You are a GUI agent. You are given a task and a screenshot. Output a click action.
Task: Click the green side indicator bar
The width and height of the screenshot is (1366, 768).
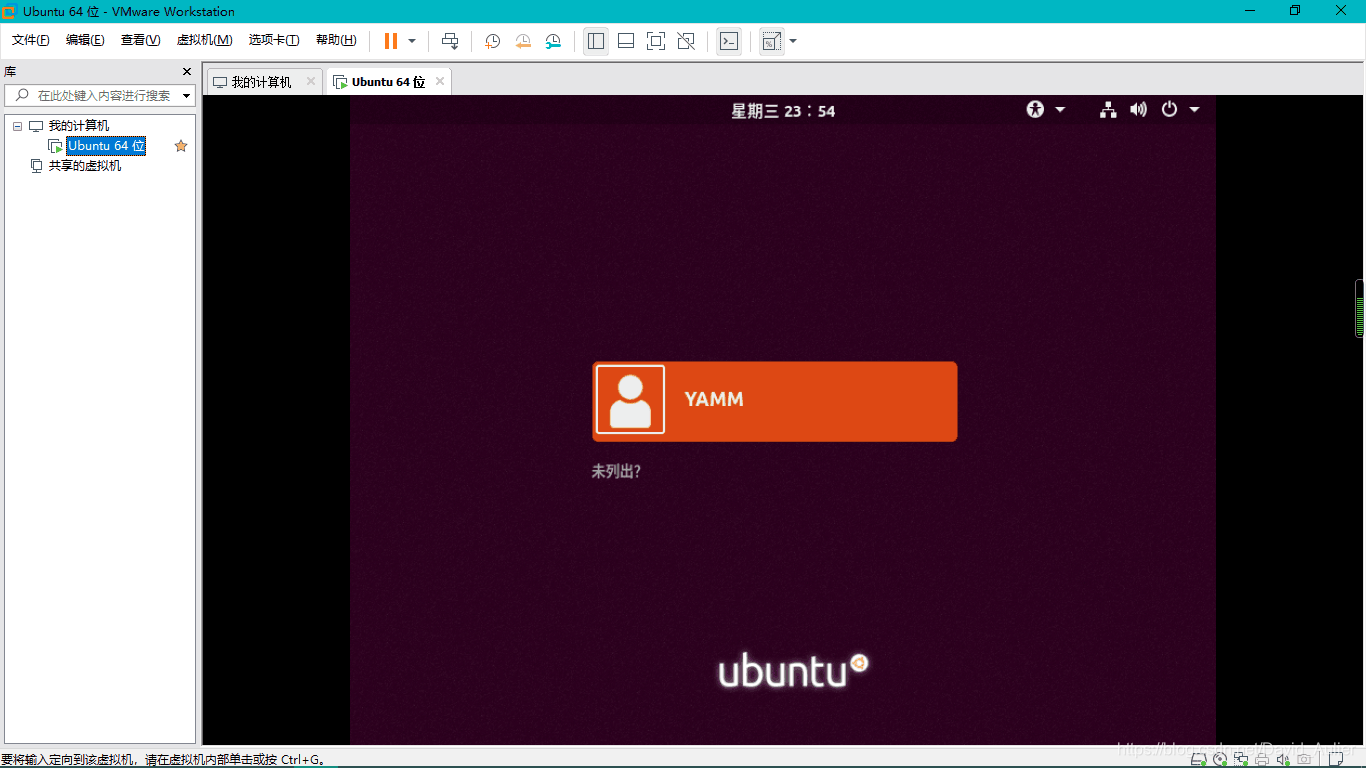point(1360,310)
